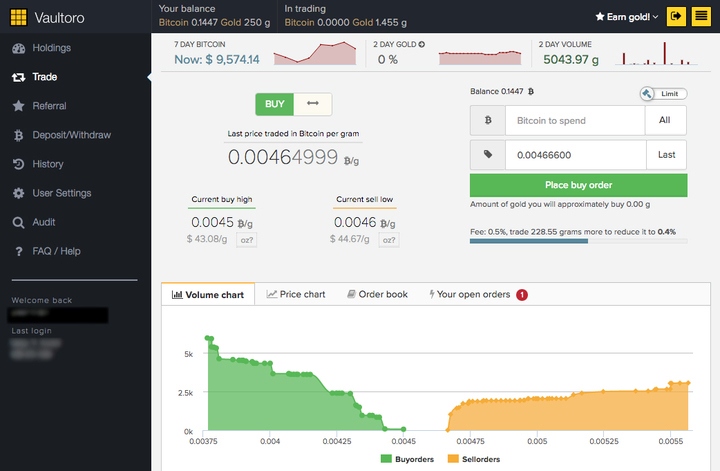Open the yellow hamburger menu button
The height and width of the screenshot is (471, 720).
[x=702, y=17]
